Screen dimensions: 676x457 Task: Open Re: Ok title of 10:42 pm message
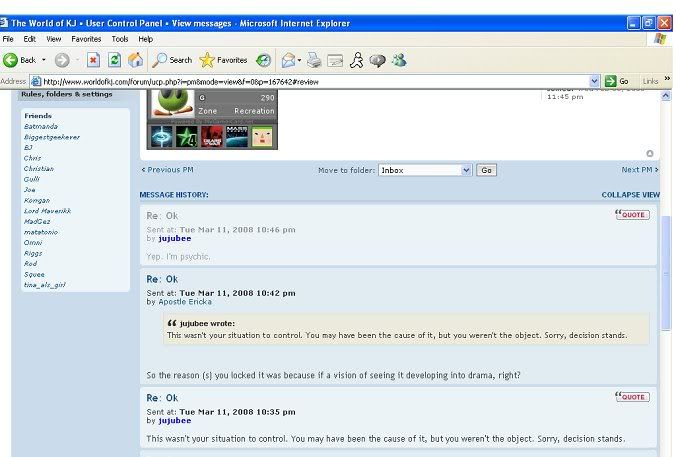tap(162, 279)
